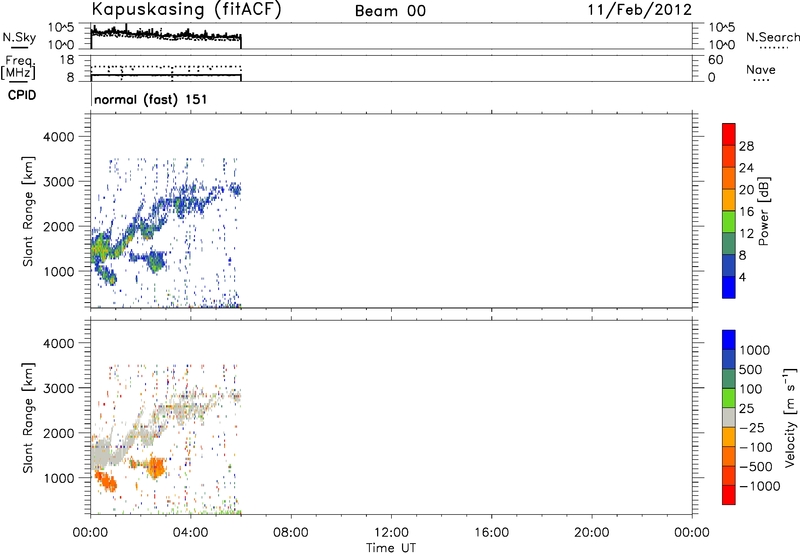Screen dimensions: 800x554
Task: Click the 'N.Sky' legend label
Action: 19,37
